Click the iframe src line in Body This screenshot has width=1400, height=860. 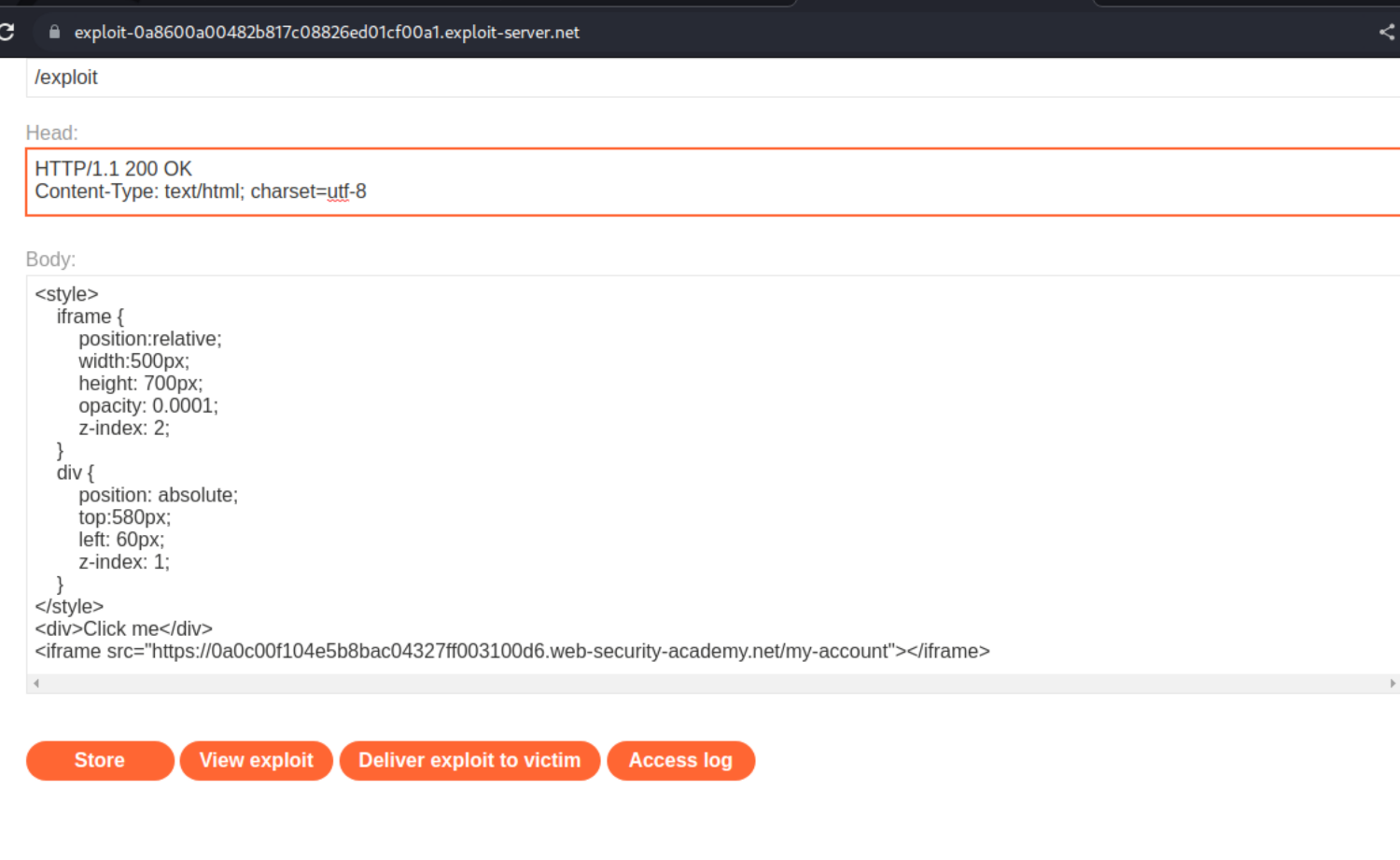click(512, 652)
